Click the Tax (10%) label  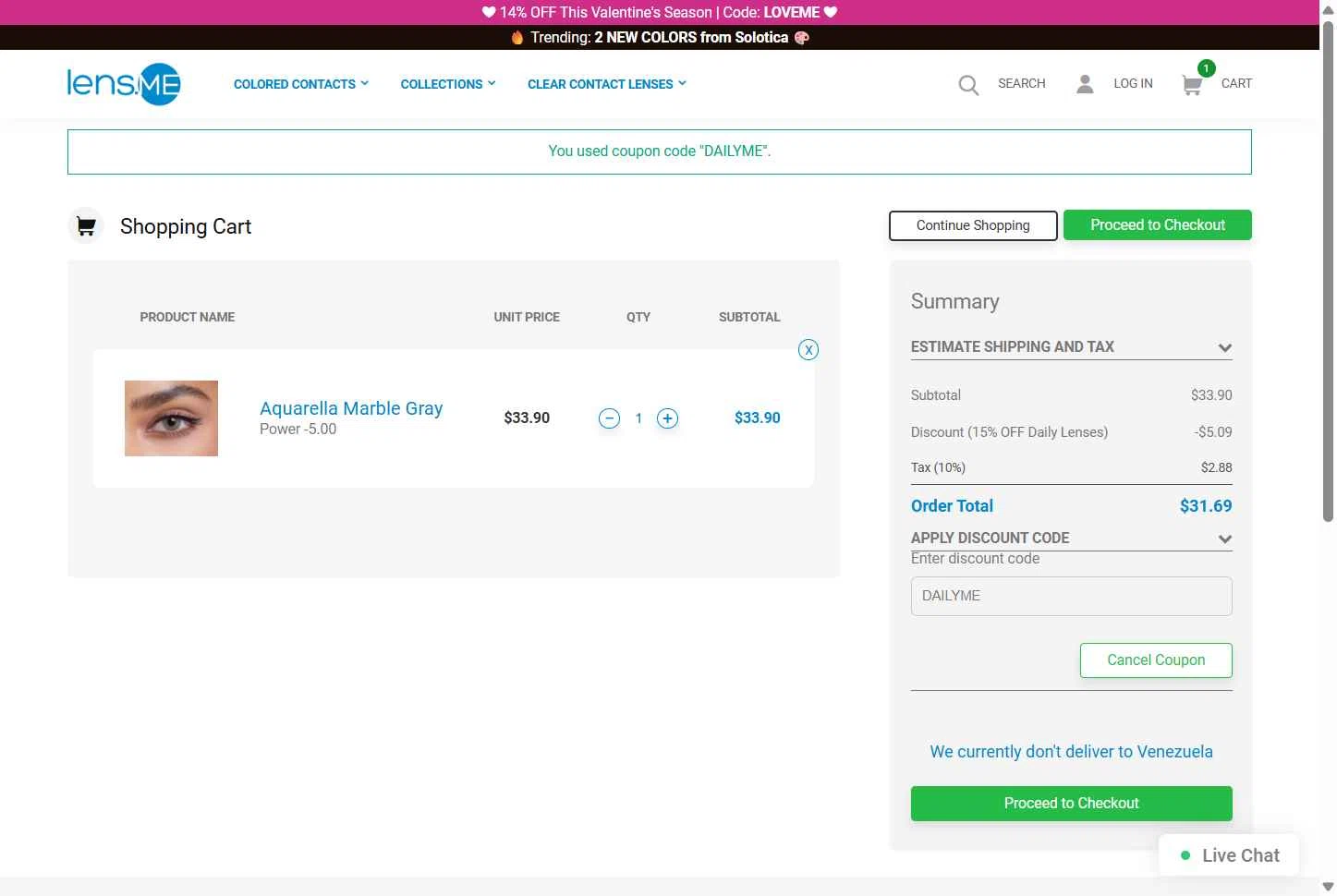(938, 468)
